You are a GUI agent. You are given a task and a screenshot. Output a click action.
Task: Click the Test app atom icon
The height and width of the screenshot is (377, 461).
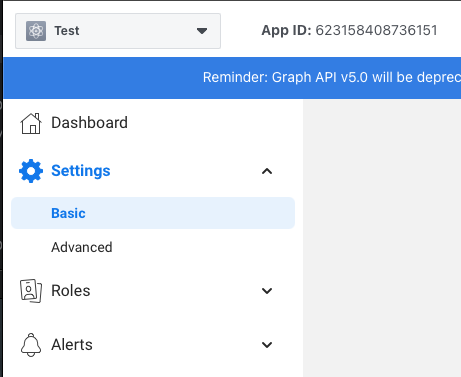coord(36,31)
